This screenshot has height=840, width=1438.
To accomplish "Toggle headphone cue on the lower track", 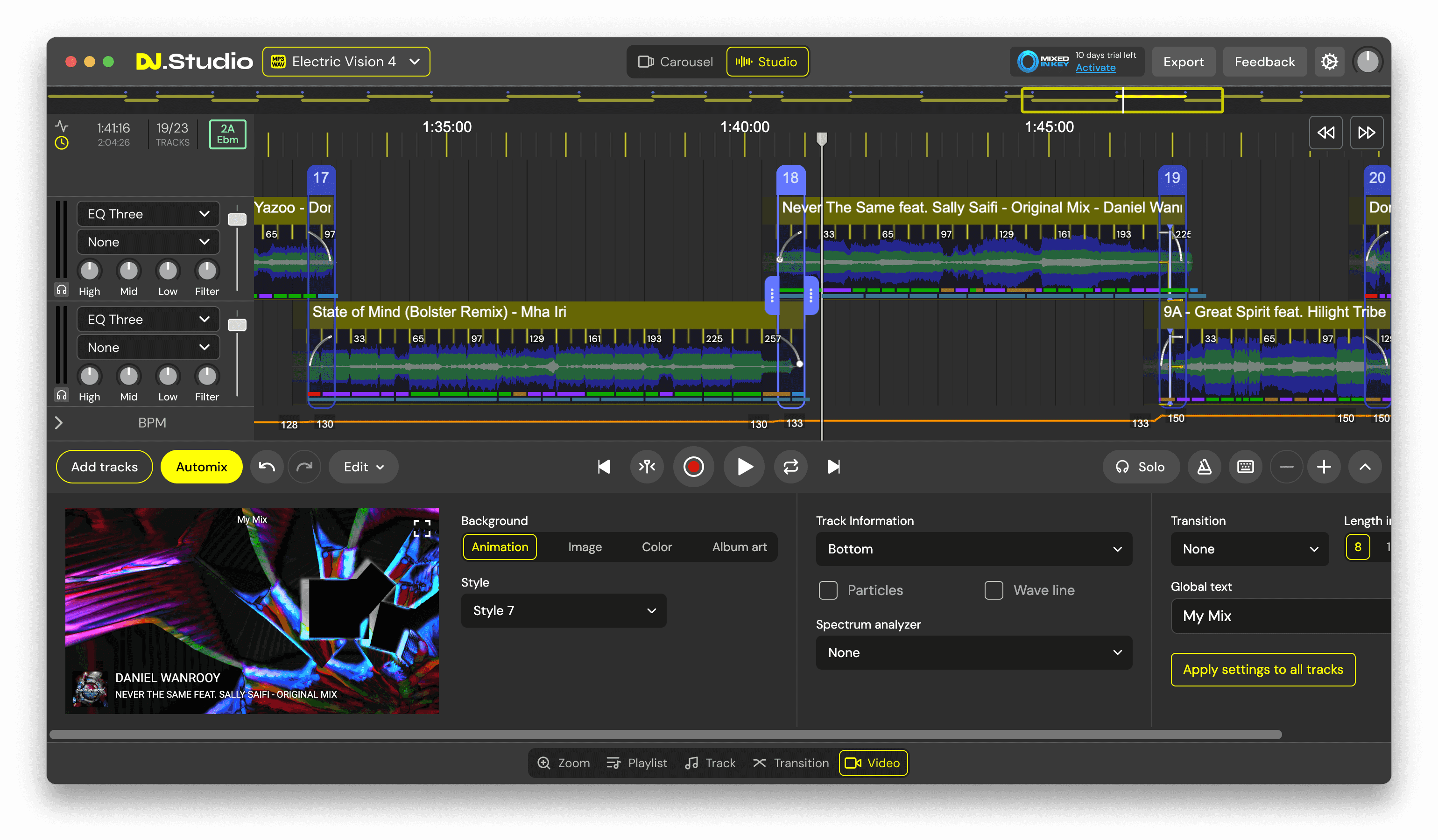I will 62,395.
